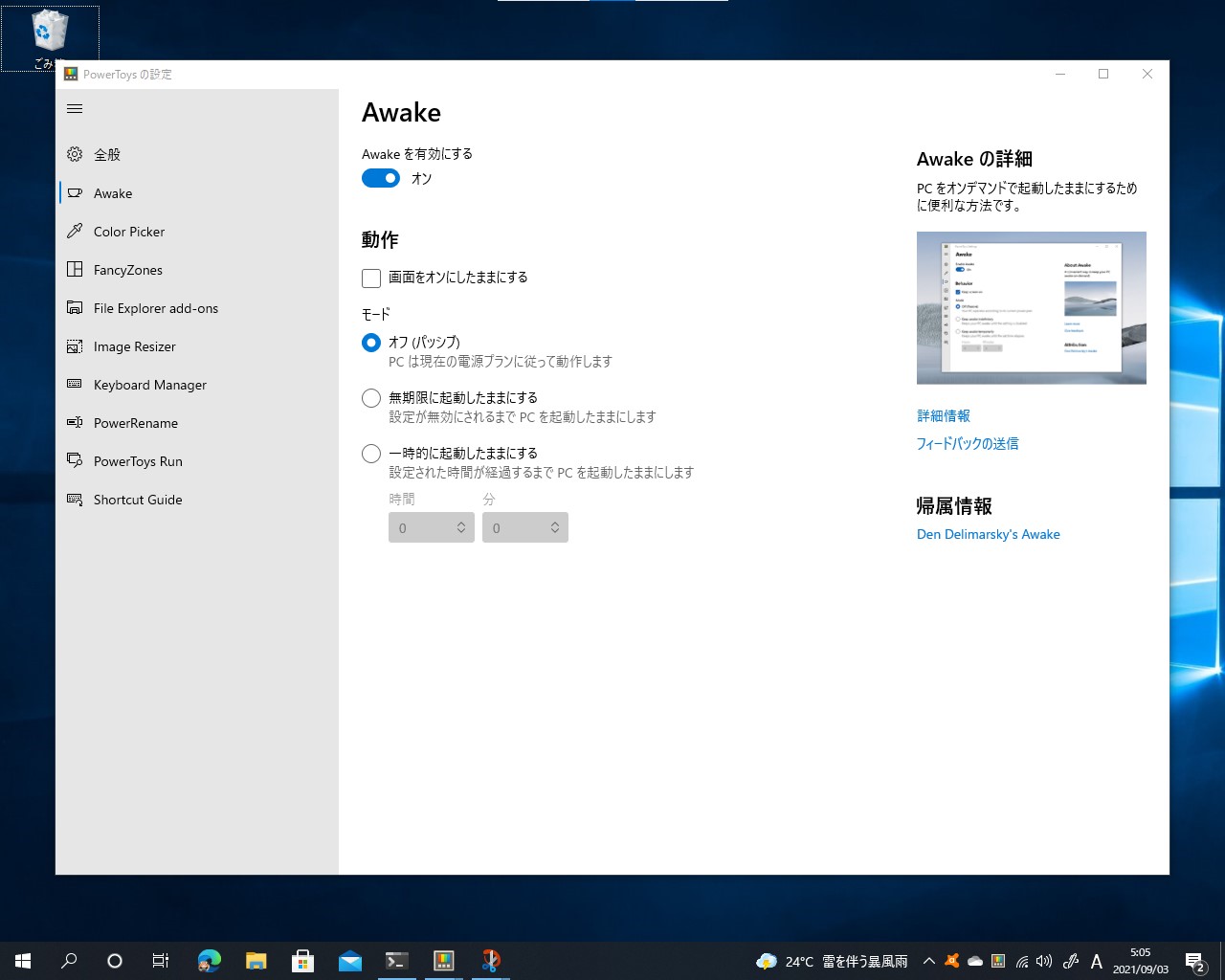Open the PowerToys Run settings page
This screenshot has width=1225, height=980.
197,461
